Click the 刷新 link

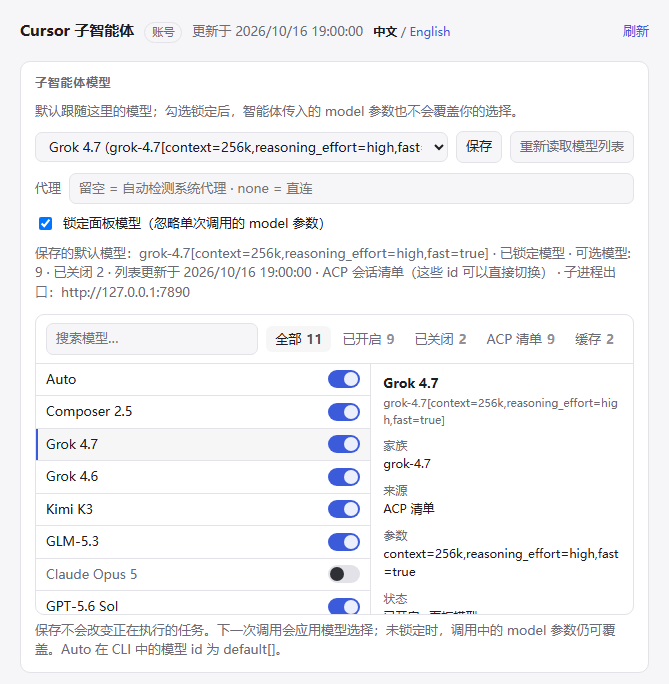pyautogui.click(x=636, y=31)
